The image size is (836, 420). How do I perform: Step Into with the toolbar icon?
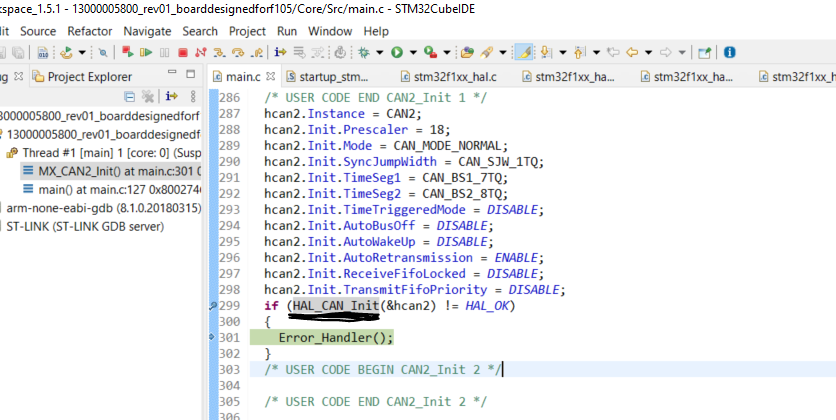point(219,52)
